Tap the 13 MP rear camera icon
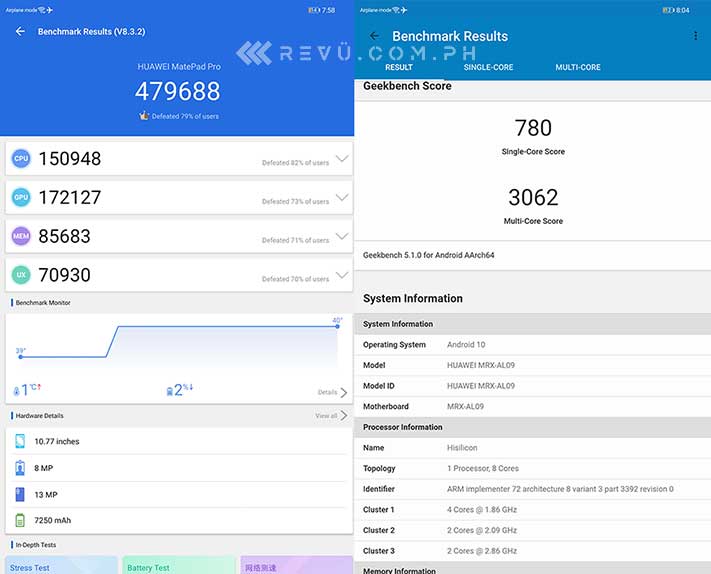 (20, 494)
